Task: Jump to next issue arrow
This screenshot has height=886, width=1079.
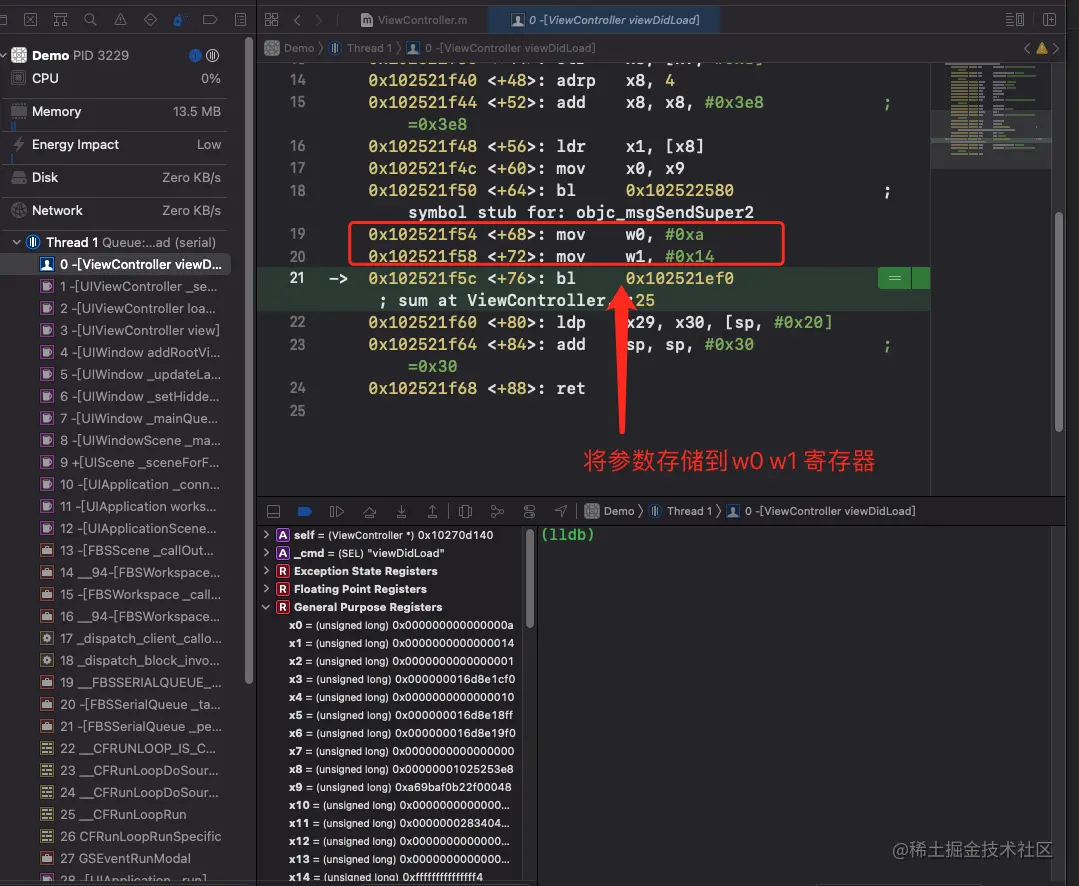Action: tap(1056, 48)
